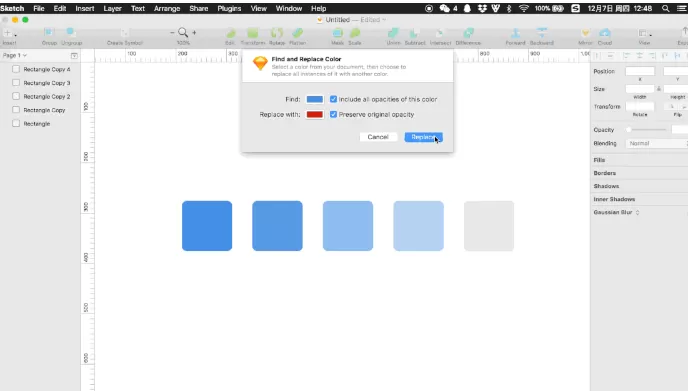688x391 pixels.
Task: Expand the Page 1 dropdown
Action: tap(14, 55)
